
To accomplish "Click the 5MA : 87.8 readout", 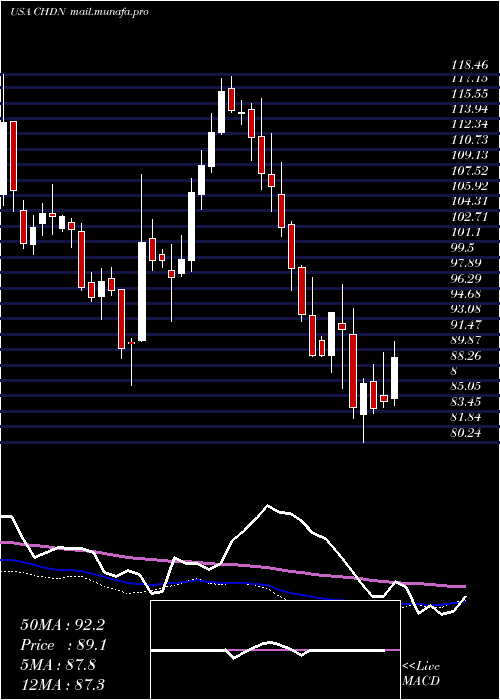I will tap(58, 665).
